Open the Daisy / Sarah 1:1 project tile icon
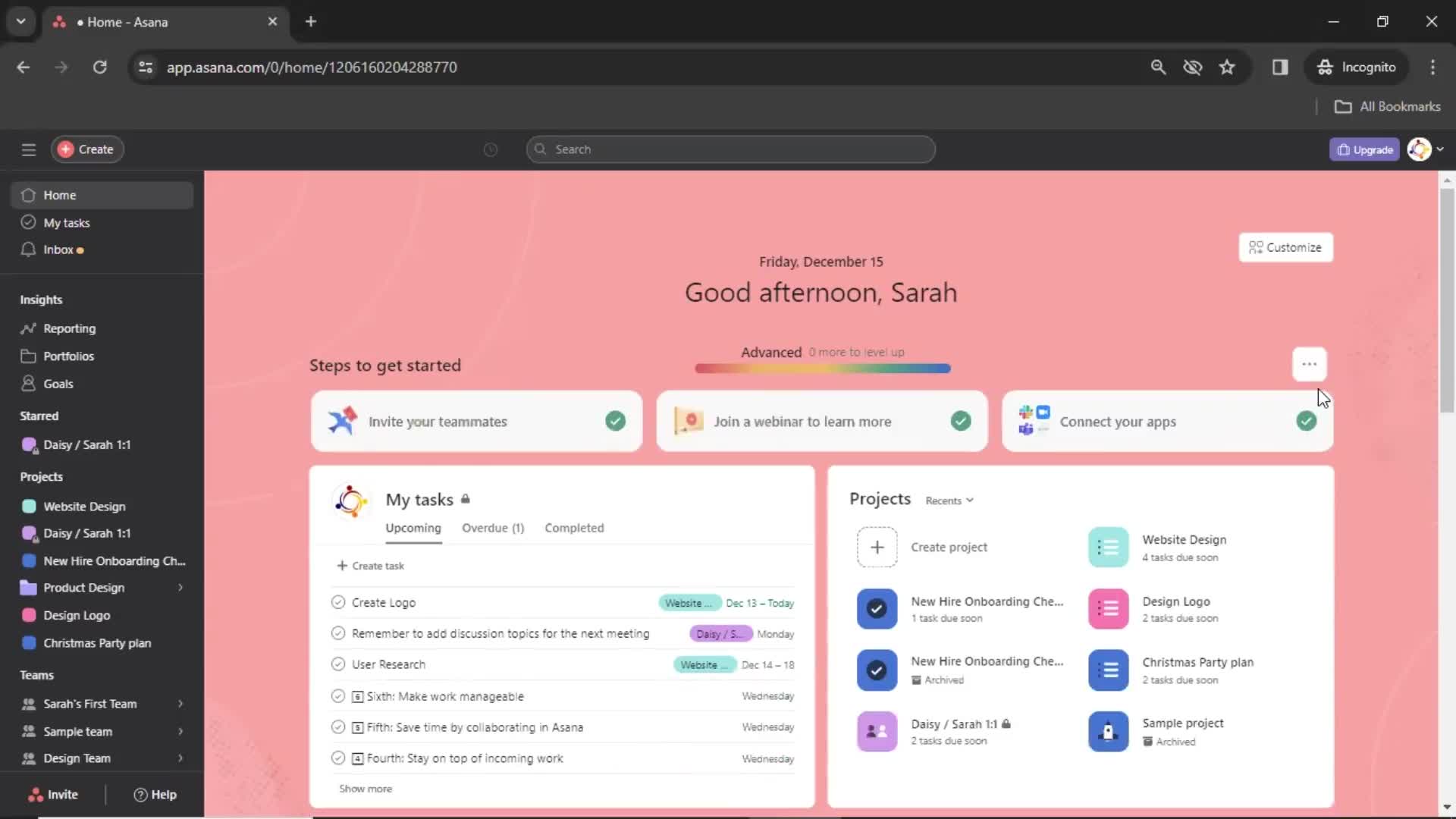This screenshot has width=1456, height=819. click(877, 732)
